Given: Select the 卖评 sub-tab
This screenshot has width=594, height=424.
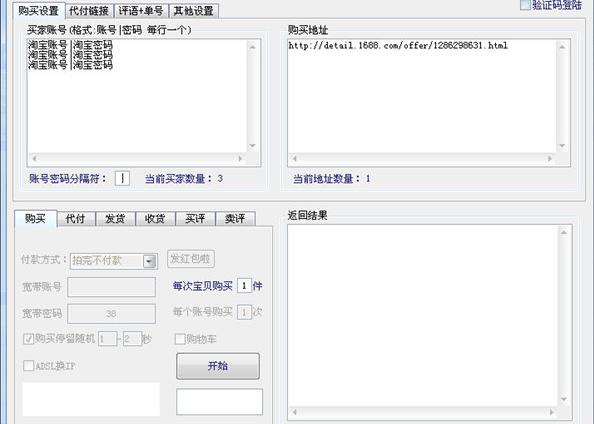Looking at the screenshot, I should pyautogui.click(x=235, y=219).
